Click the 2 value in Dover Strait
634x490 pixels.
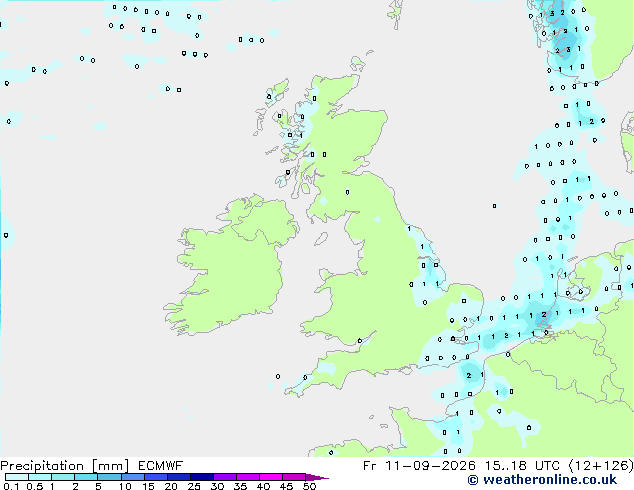469,376
